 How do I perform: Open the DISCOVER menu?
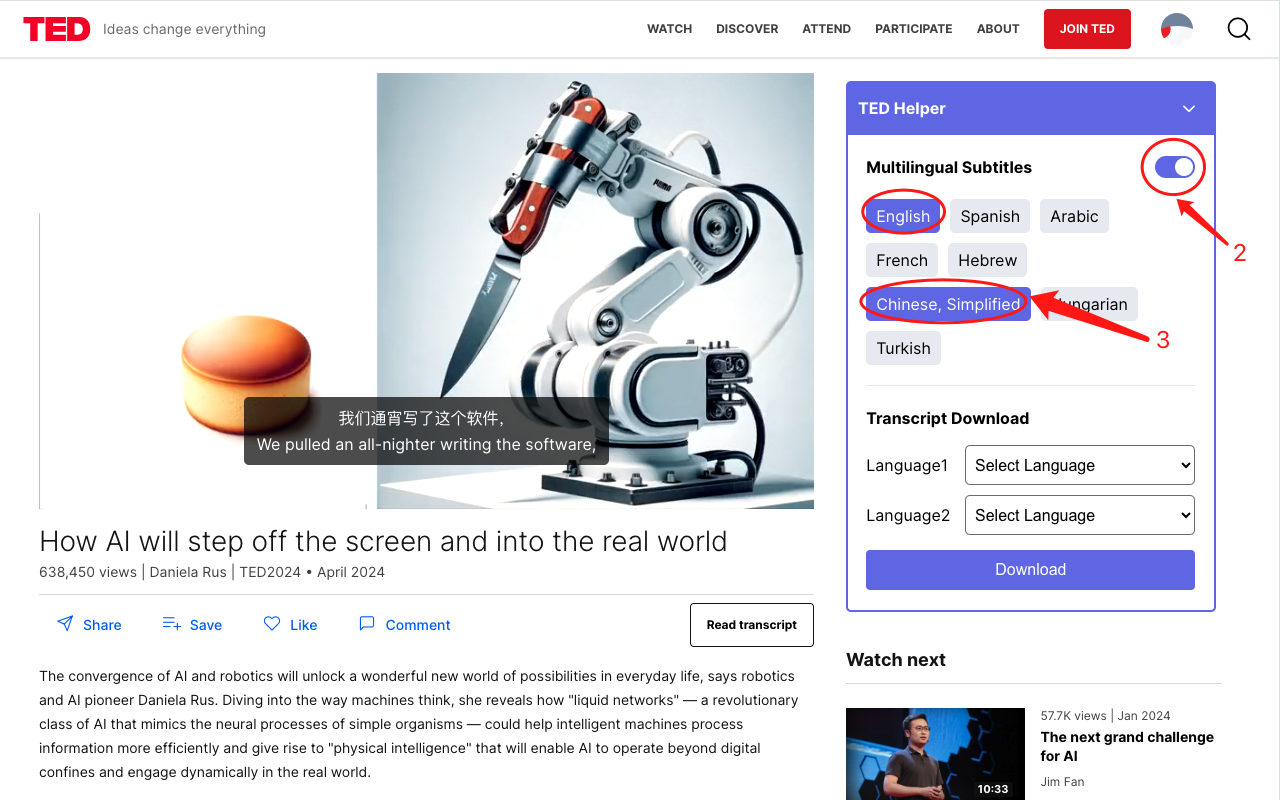pos(747,29)
